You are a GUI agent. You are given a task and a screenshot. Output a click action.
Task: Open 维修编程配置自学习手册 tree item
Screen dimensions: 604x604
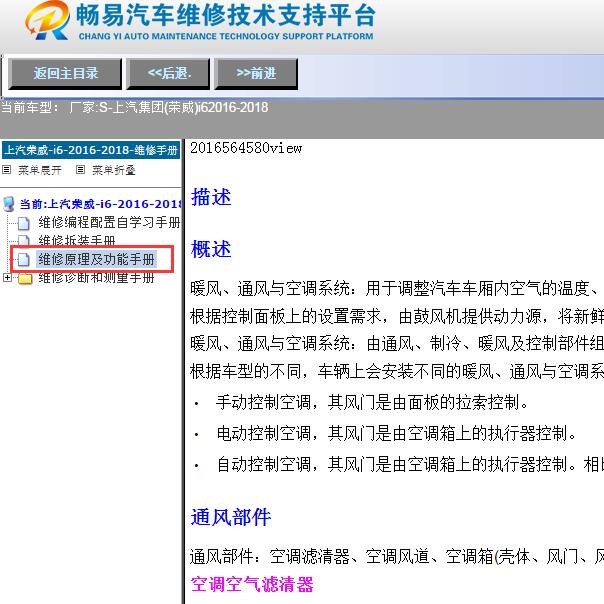(x=109, y=222)
